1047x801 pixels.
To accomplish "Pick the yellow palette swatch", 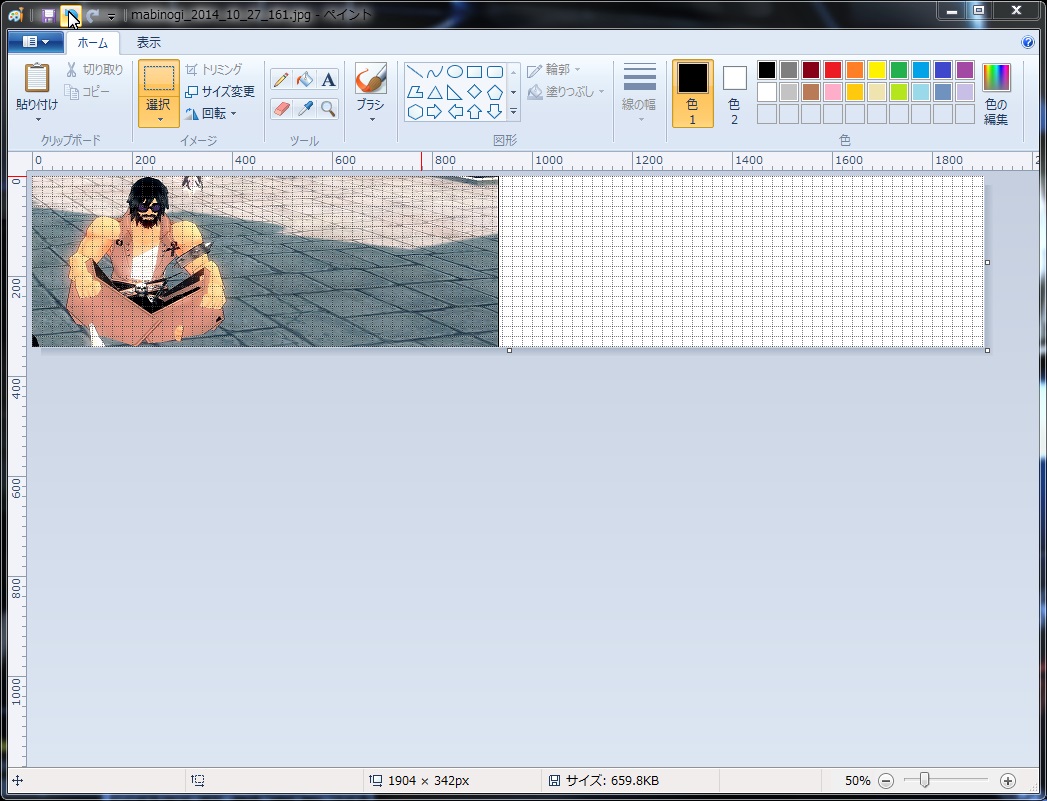I will [x=877, y=69].
